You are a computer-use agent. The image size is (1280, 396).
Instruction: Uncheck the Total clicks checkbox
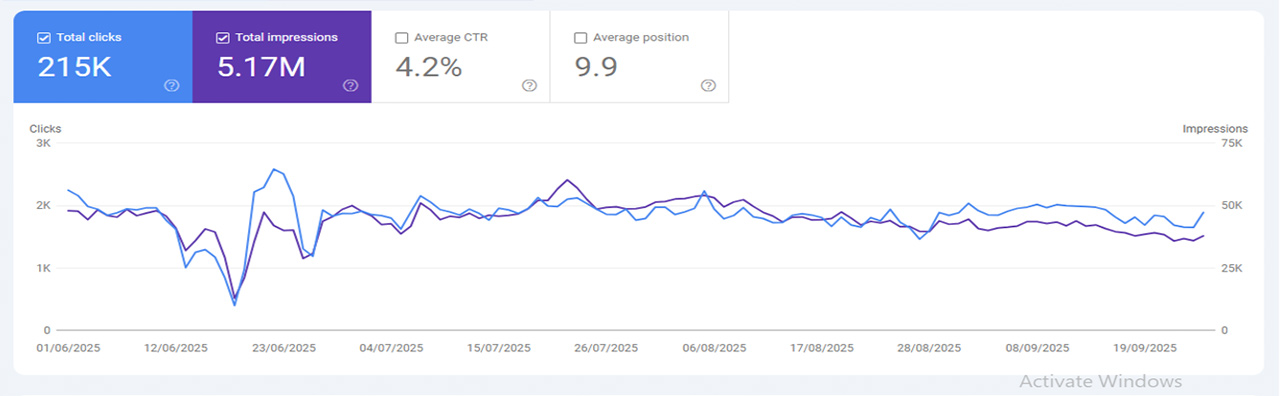43,38
